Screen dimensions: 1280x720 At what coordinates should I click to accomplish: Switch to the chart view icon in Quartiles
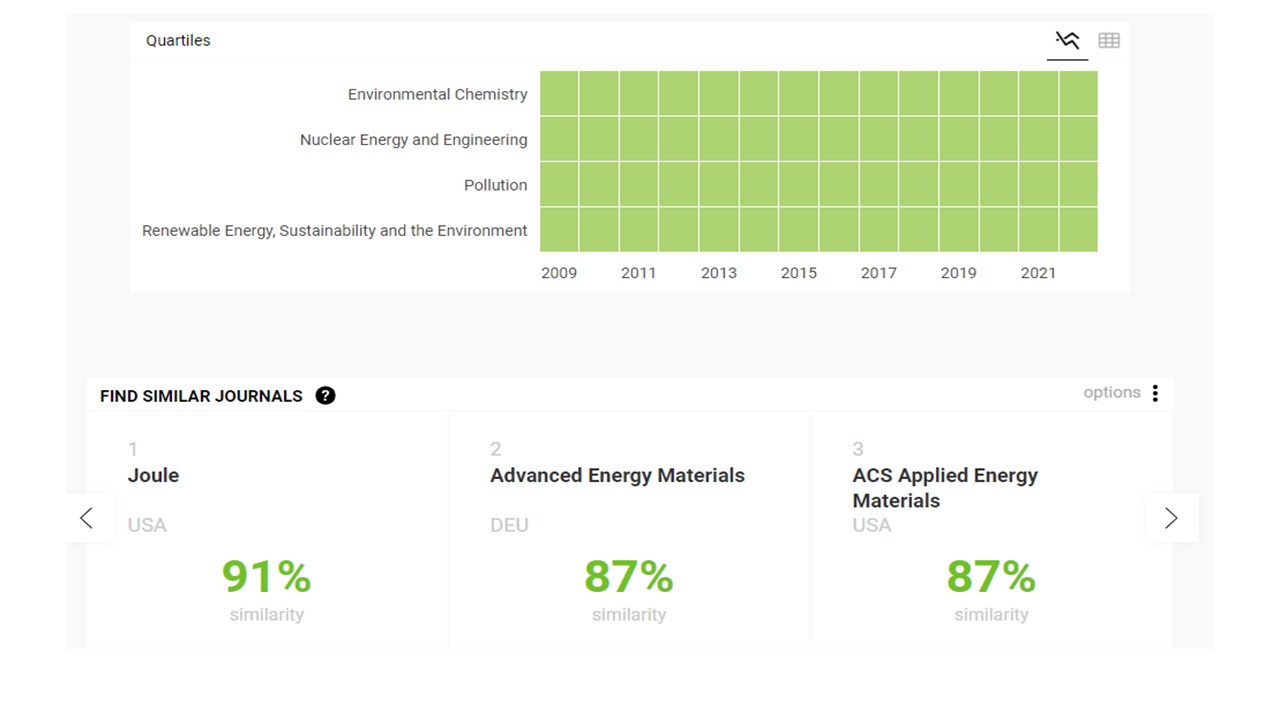coord(1067,41)
